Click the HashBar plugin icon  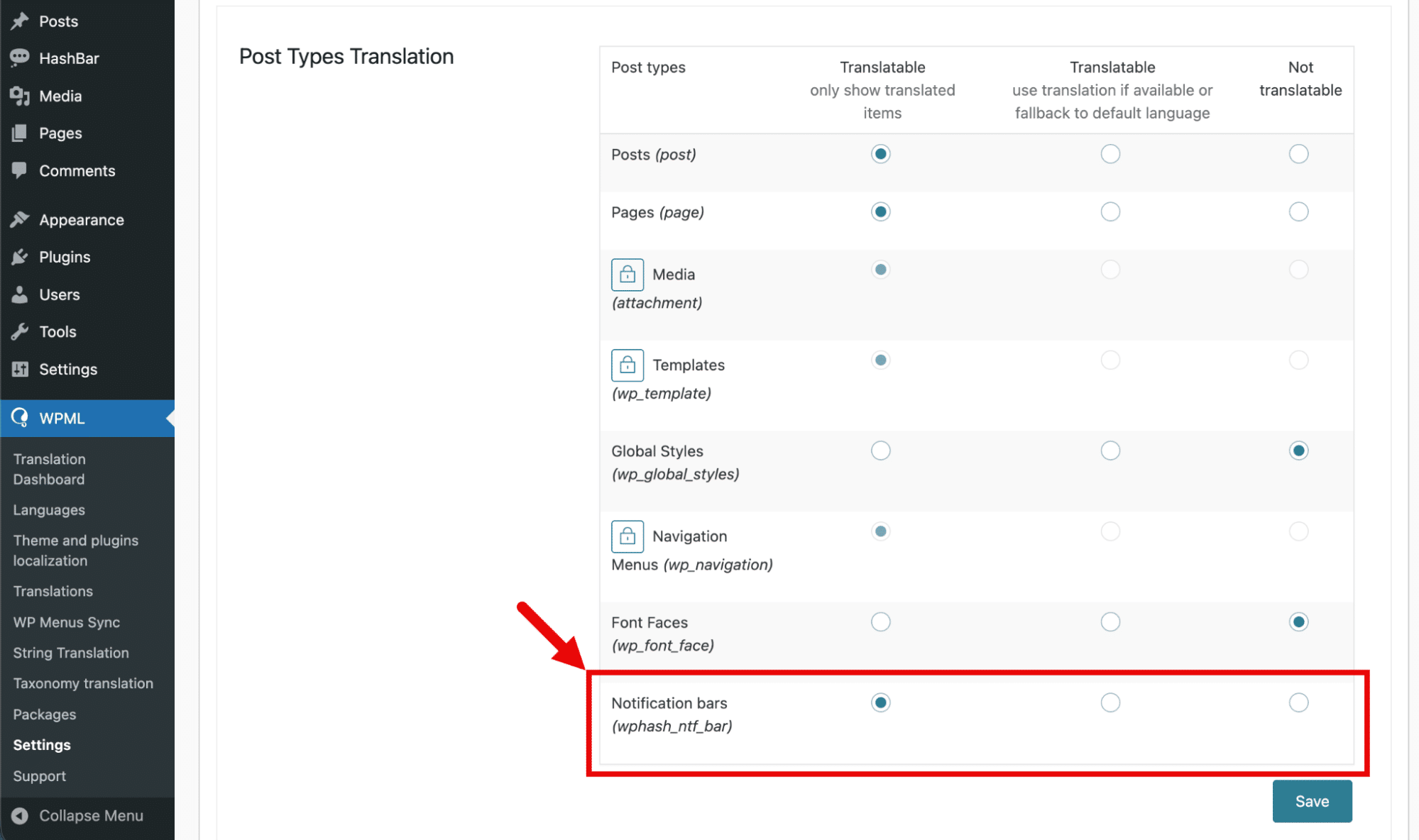click(x=19, y=58)
